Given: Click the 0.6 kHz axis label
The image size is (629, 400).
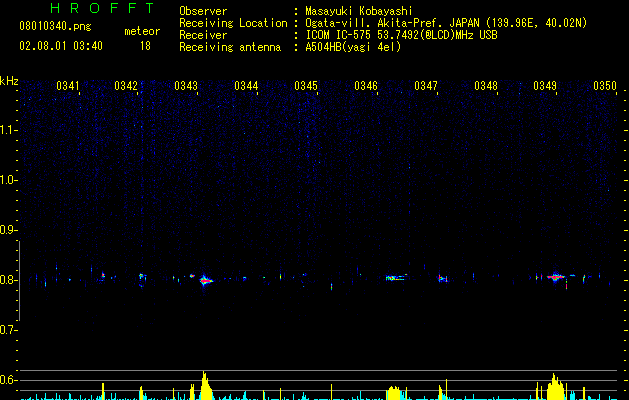Looking at the screenshot, I should [x=8, y=380].
